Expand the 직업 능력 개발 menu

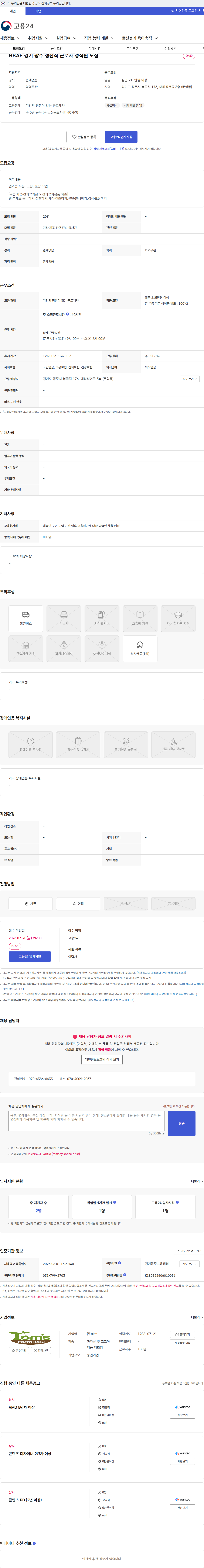(99, 38)
